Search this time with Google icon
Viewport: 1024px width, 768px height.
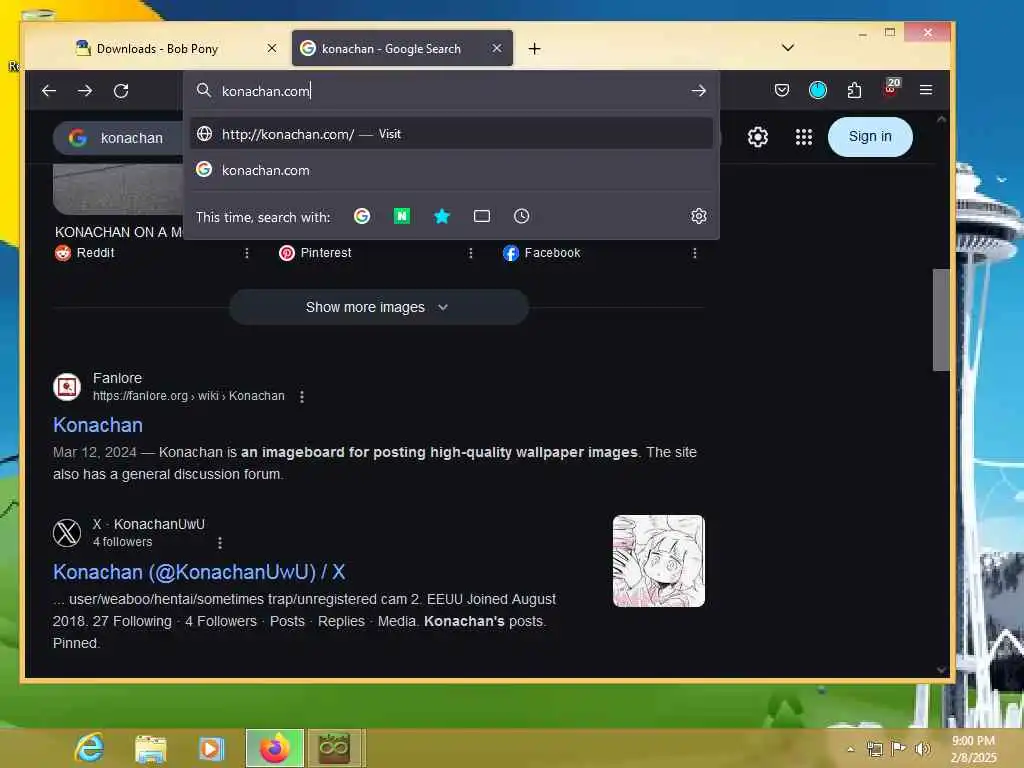click(362, 216)
